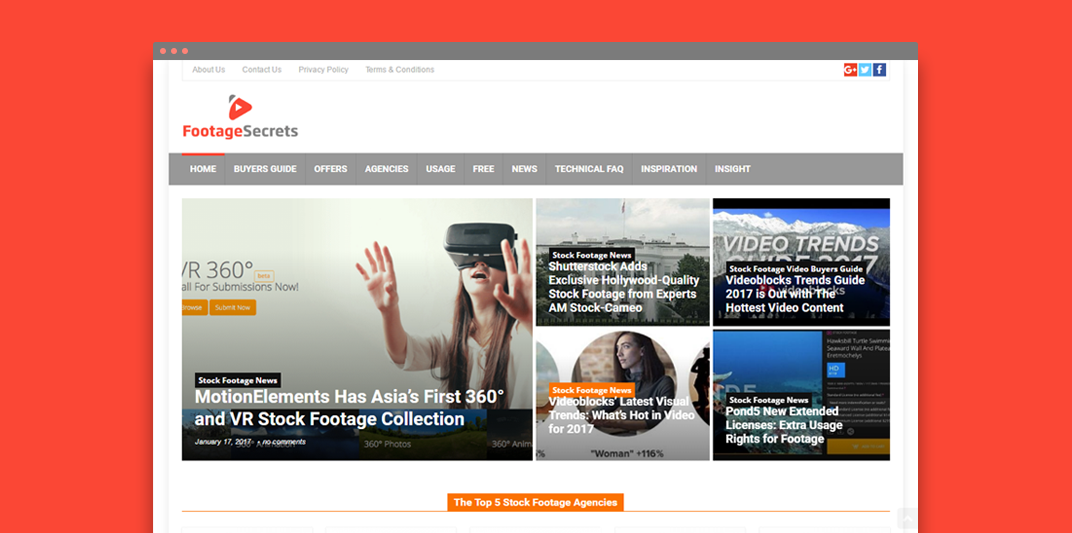This screenshot has width=1072, height=533.
Task: Open the FREE menu item
Action: pyautogui.click(x=483, y=169)
